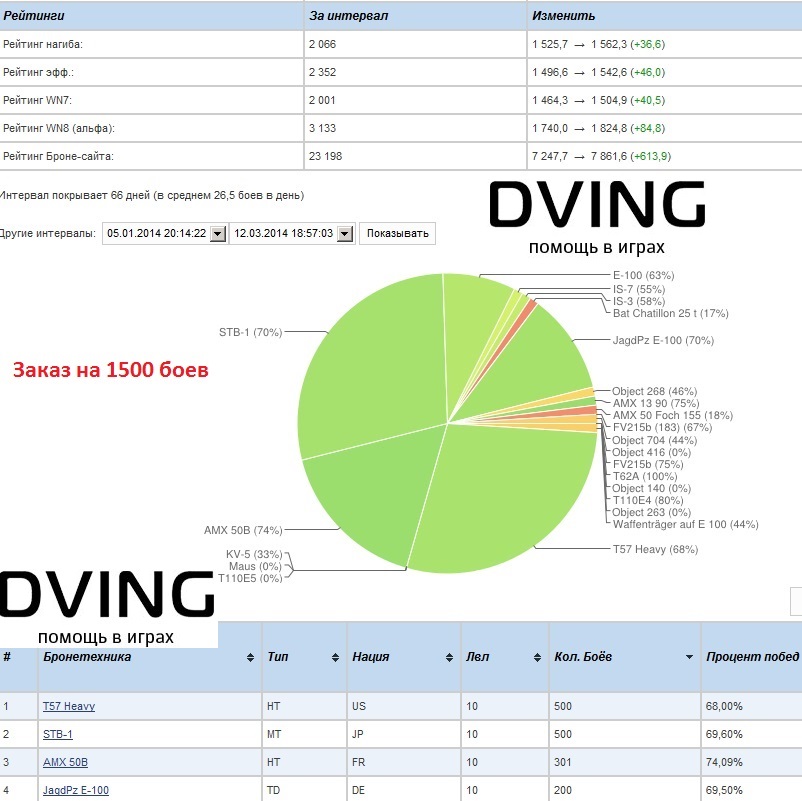
Task: Click the Изменить column header
Action: point(564,16)
